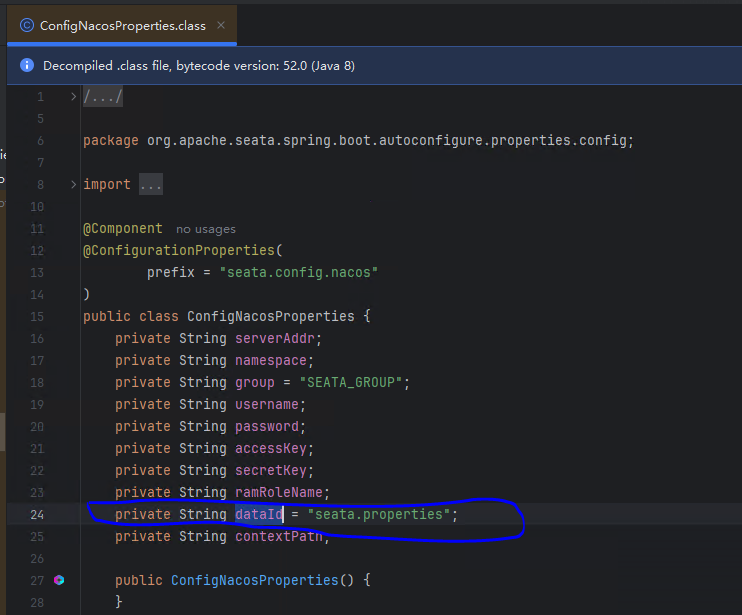
Task: Click the 'Decompiled .class file' banner text
Action: [198, 66]
